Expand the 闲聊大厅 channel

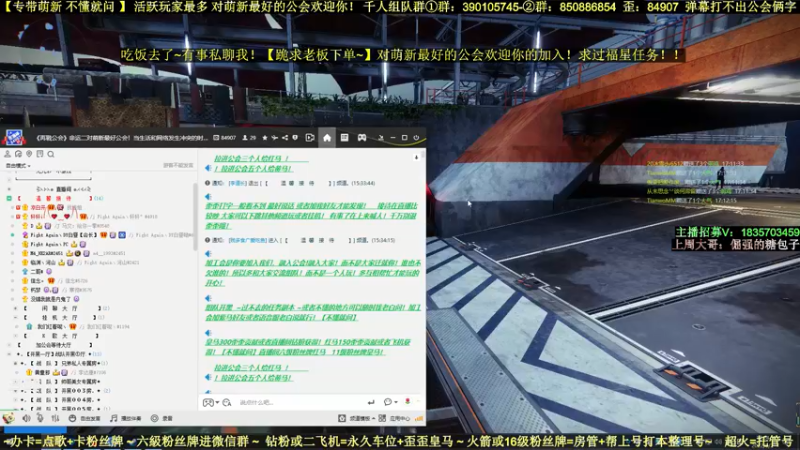click(15, 308)
